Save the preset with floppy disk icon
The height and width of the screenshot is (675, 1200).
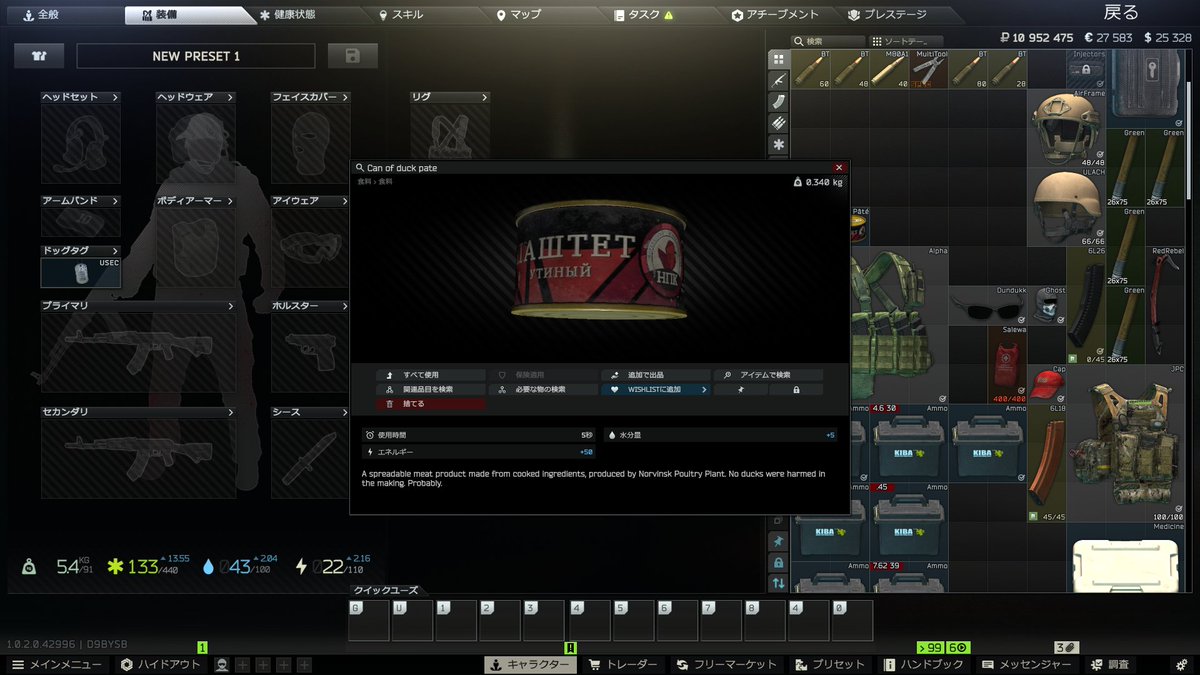tap(352, 56)
